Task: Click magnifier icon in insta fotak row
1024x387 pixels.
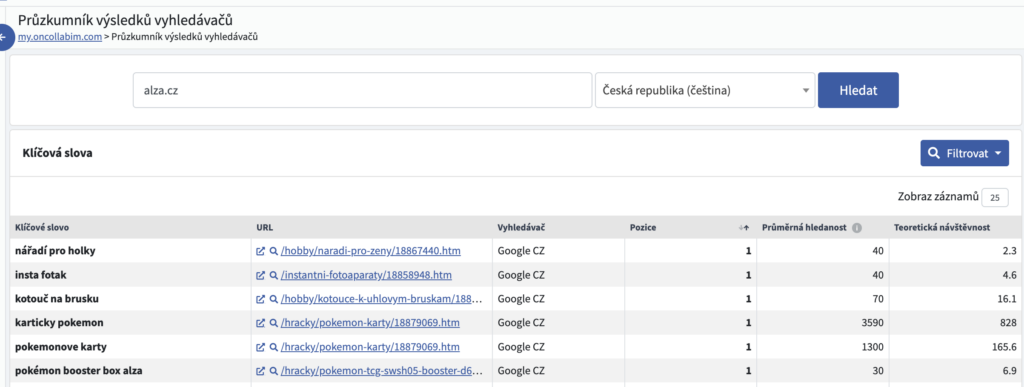Action: tap(274, 275)
